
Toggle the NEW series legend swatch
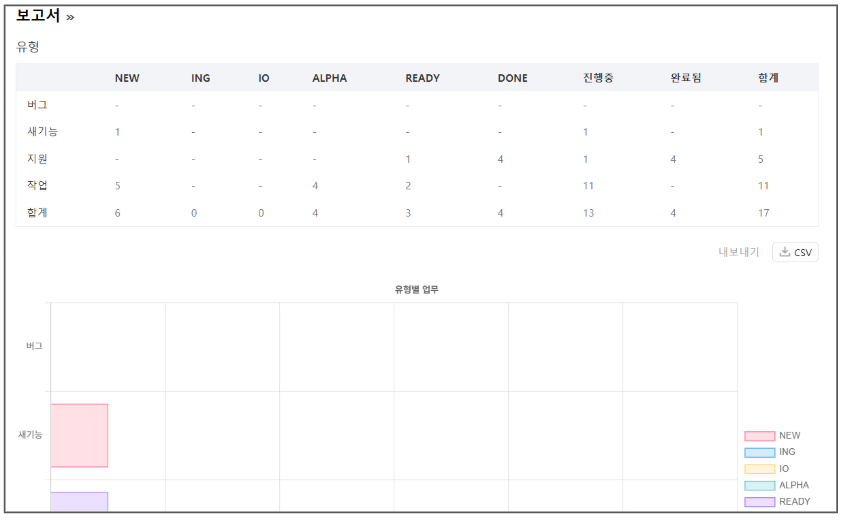pos(759,436)
